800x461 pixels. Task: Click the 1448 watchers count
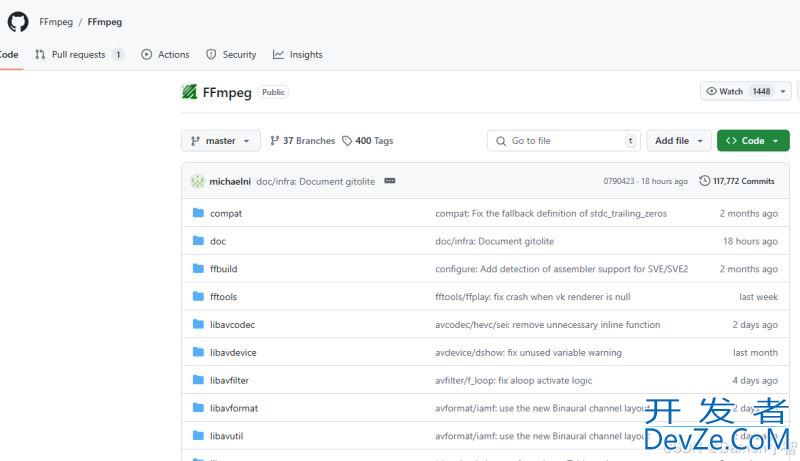[x=761, y=91]
